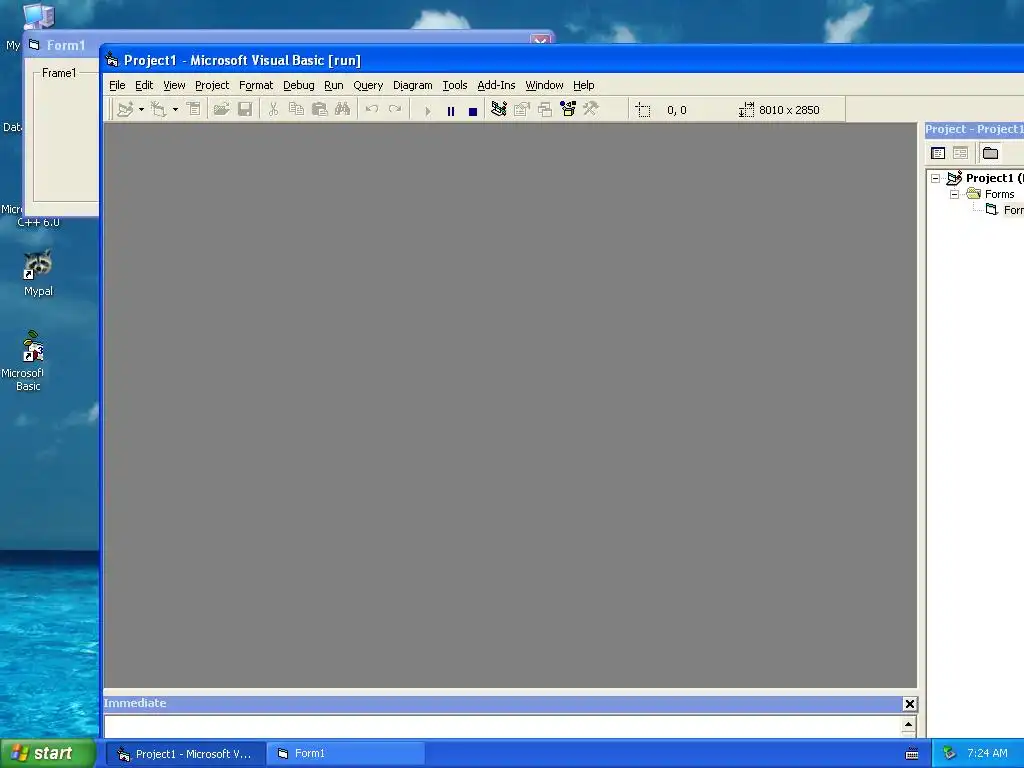Open the Query menu
This screenshot has width=1024, height=768.
[x=368, y=85]
